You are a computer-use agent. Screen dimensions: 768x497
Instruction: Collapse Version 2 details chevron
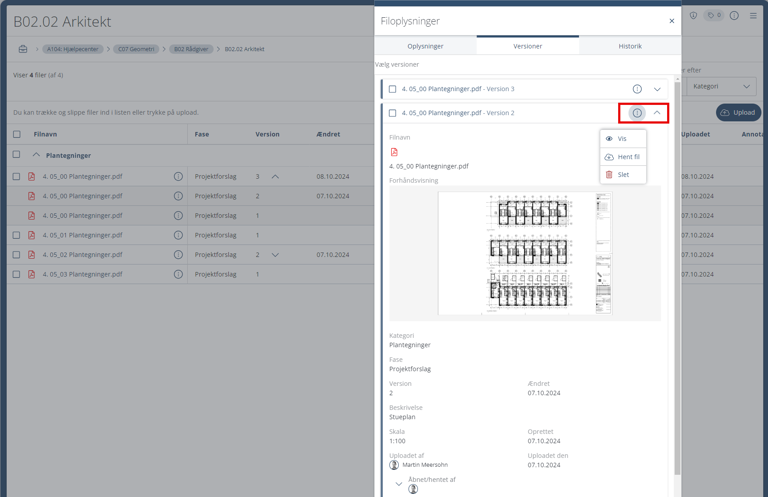(x=657, y=113)
